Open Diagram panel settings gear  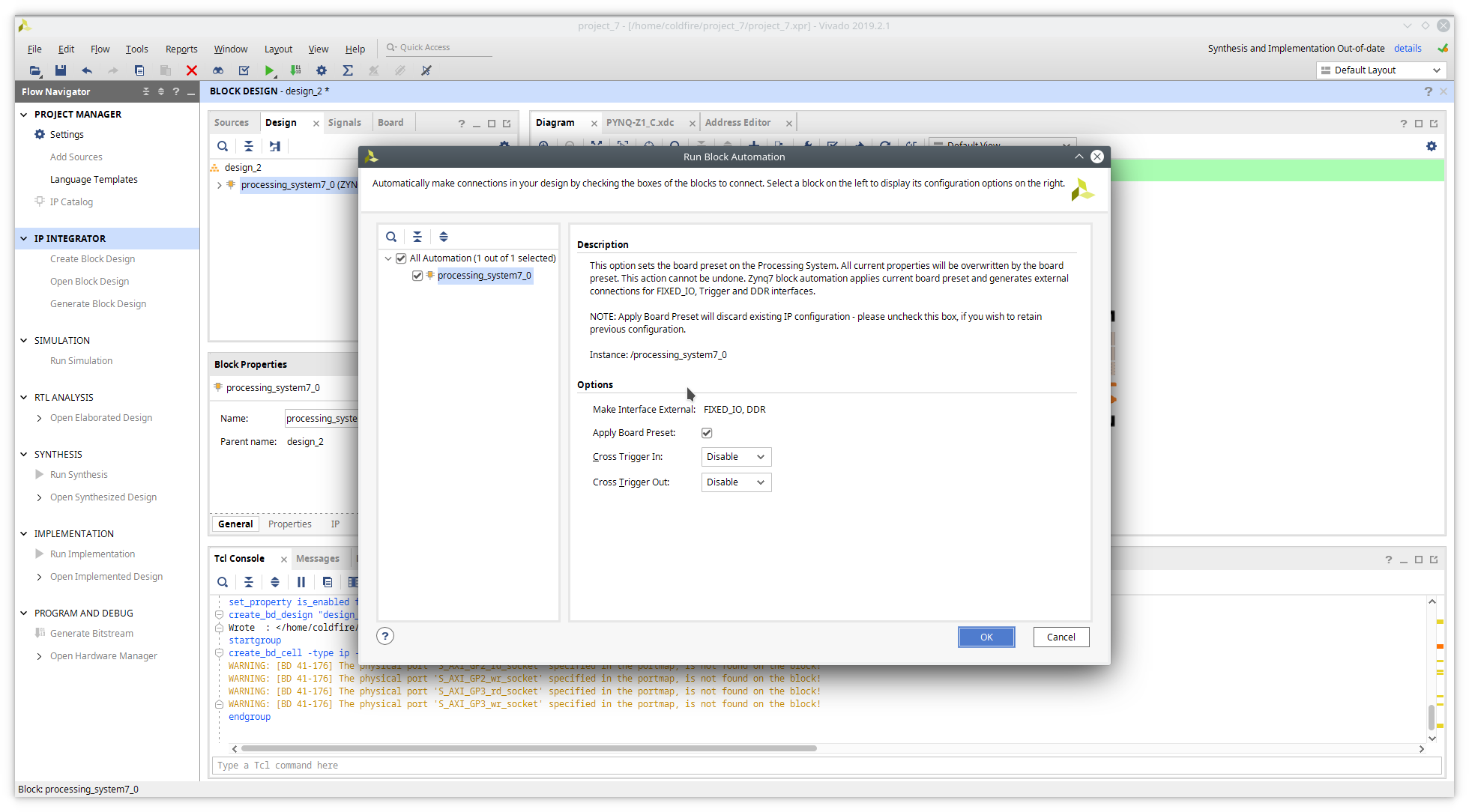(1432, 146)
